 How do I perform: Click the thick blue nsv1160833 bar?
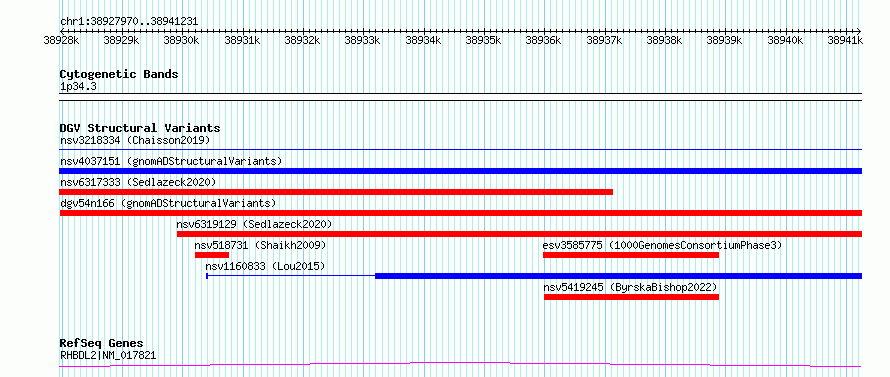tap(619, 276)
